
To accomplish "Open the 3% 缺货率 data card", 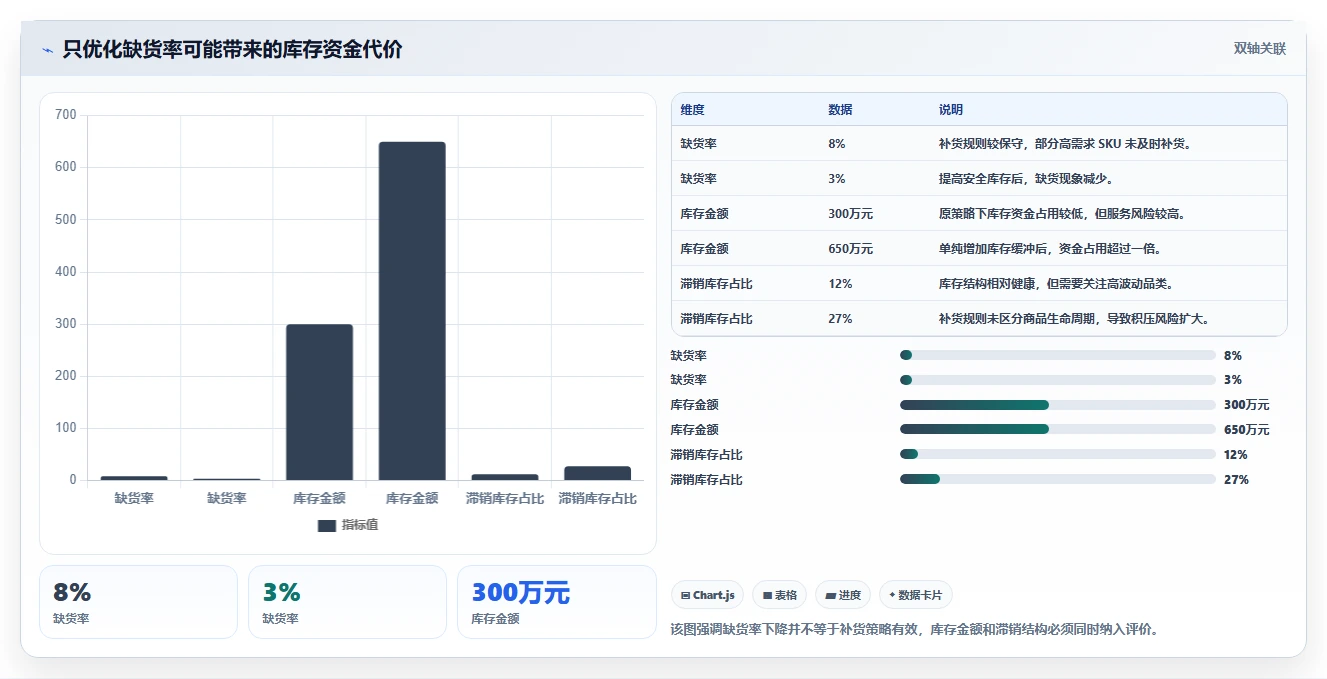I will click(x=347, y=602).
